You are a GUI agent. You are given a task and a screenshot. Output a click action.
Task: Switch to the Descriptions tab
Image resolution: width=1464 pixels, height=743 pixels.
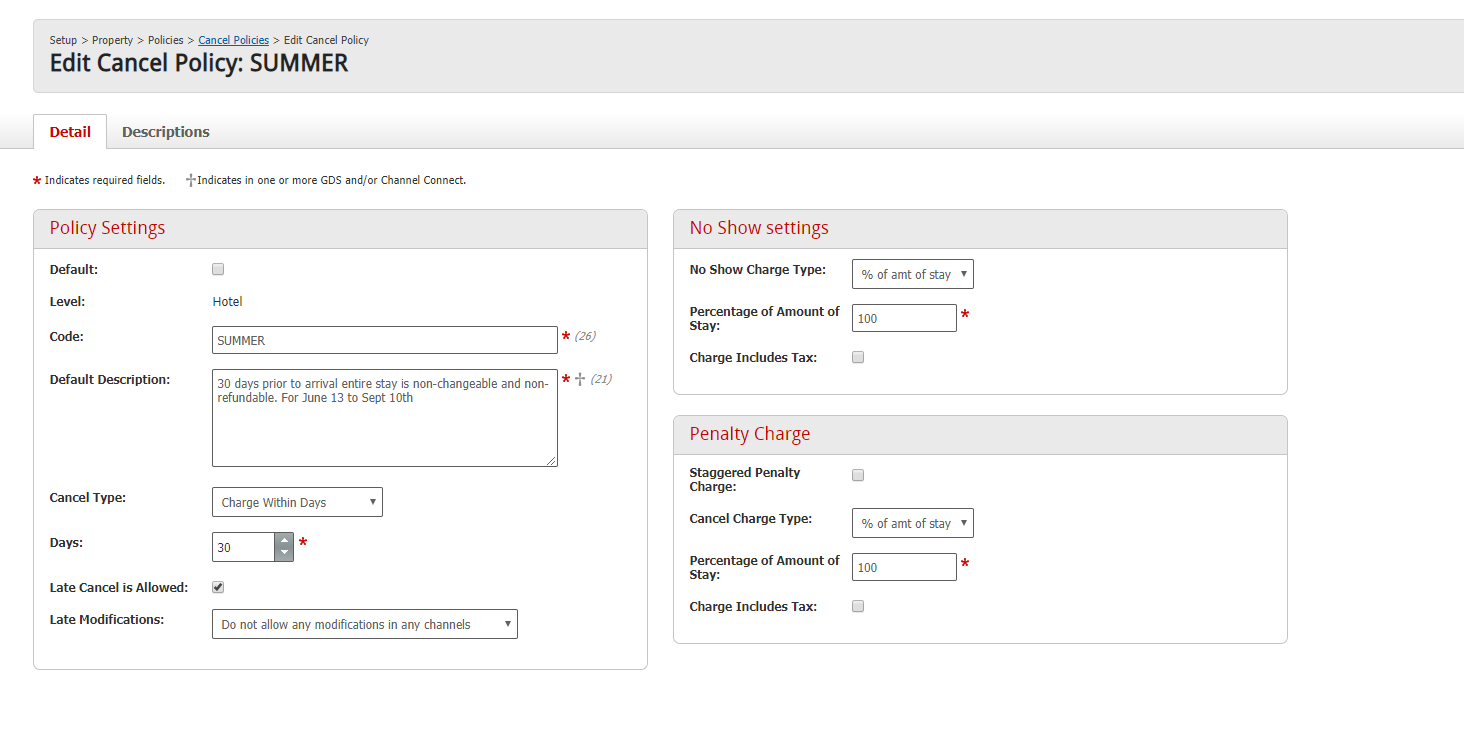pyautogui.click(x=166, y=132)
